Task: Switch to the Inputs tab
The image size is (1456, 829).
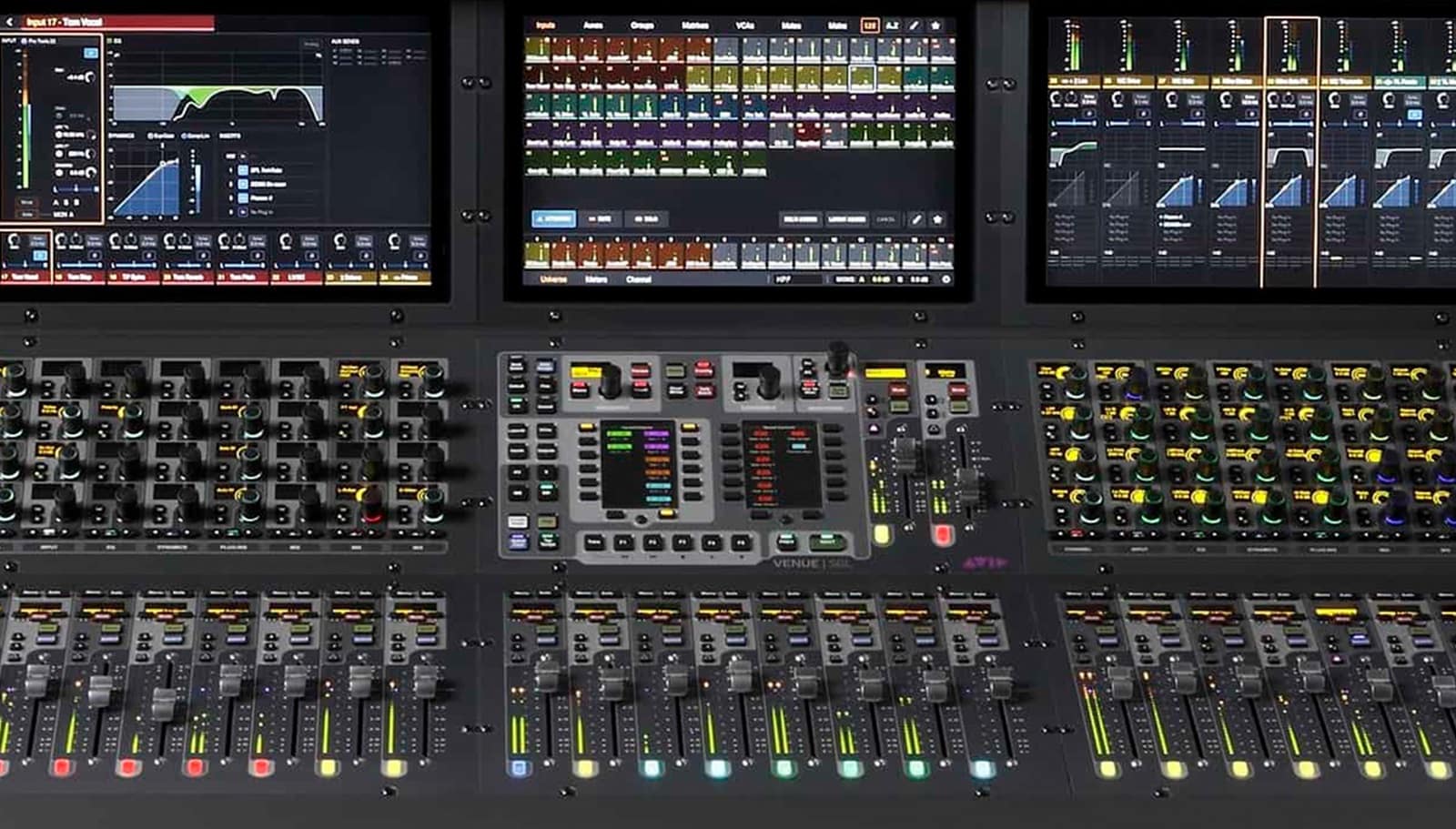Action: click(545, 25)
